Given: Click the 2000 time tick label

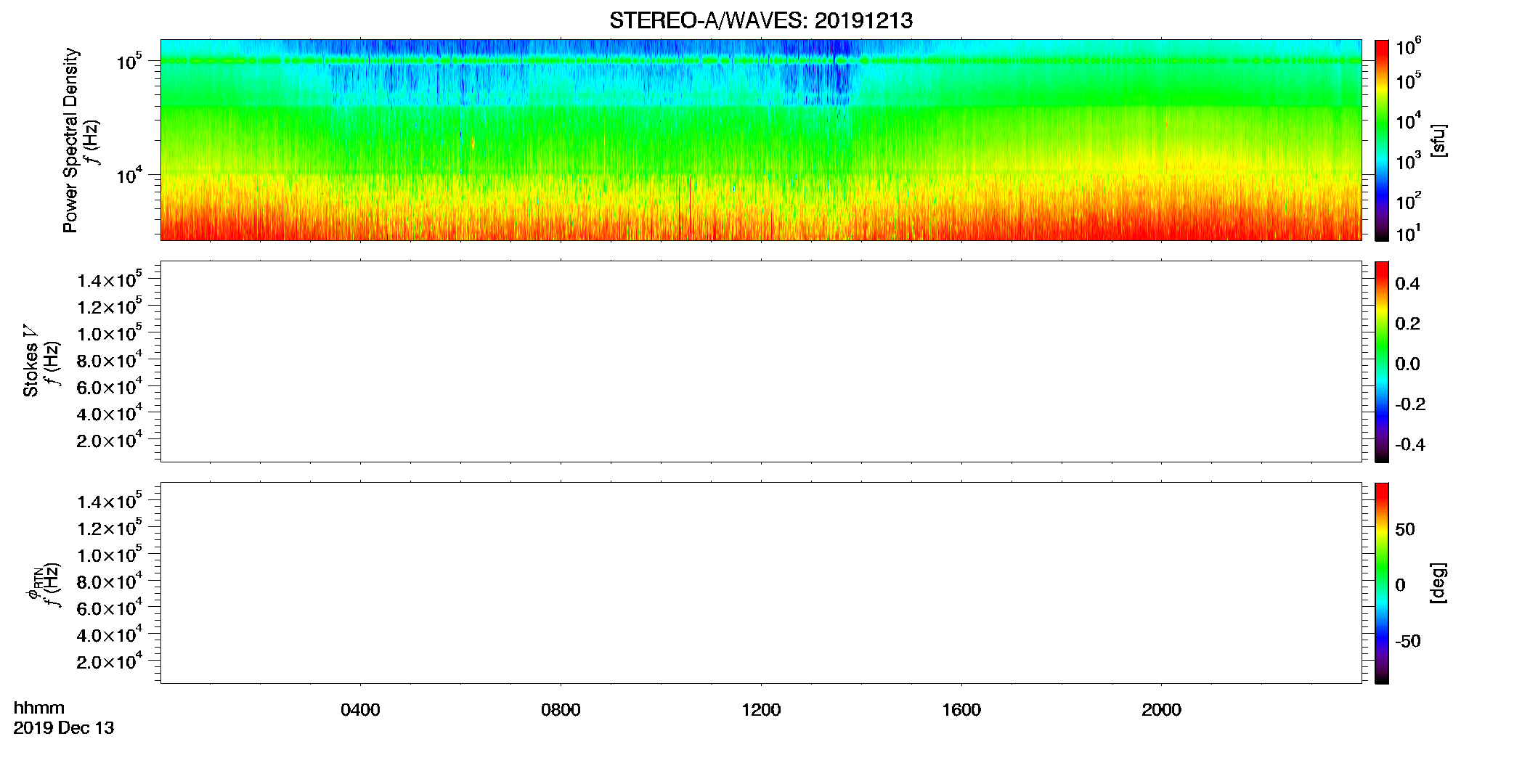Looking at the screenshot, I should pyautogui.click(x=1161, y=710).
